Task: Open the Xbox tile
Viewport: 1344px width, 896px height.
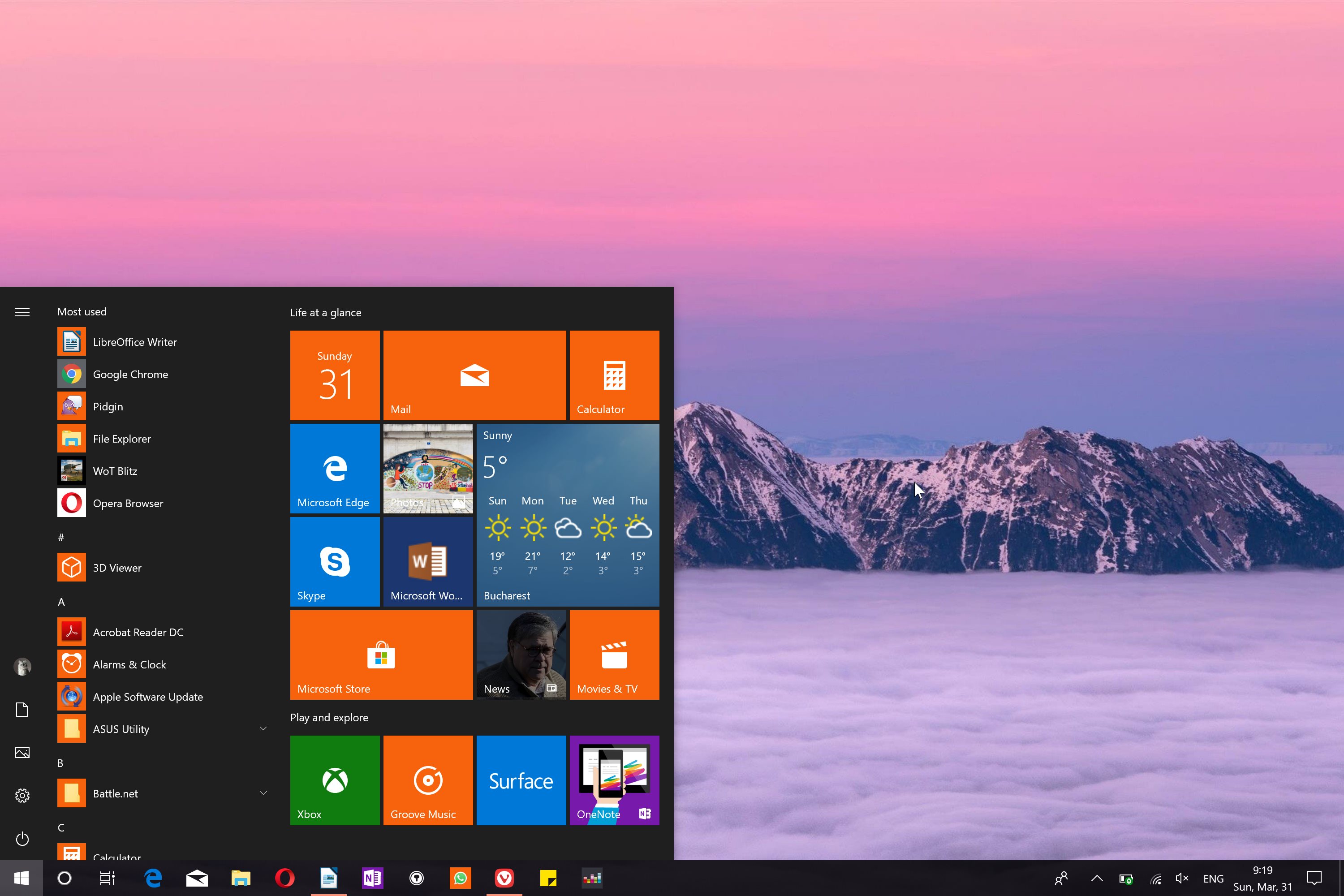Action: click(x=335, y=780)
